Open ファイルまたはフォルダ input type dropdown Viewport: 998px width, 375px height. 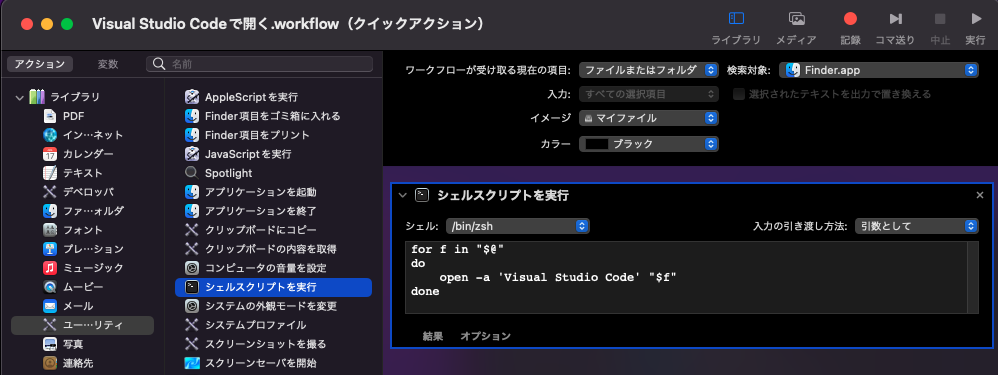[649, 70]
